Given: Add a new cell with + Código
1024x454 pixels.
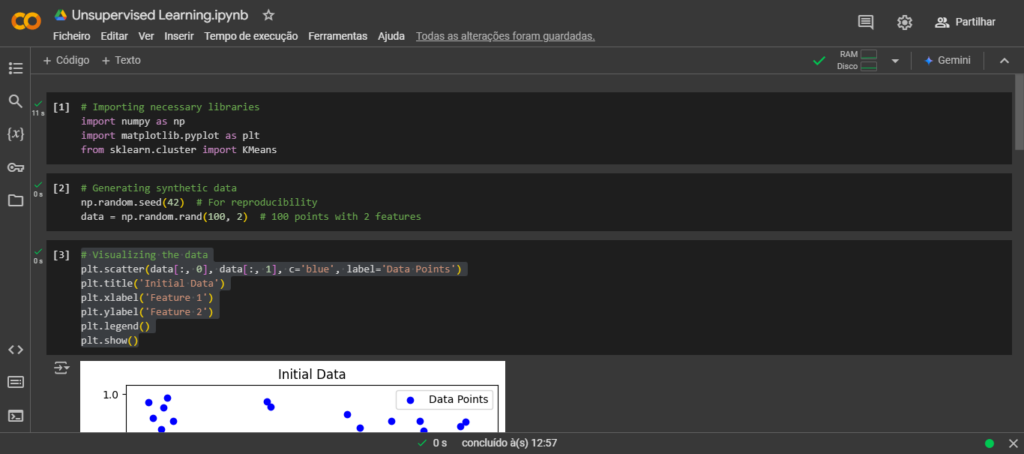Looking at the screenshot, I should click(x=66, y=60).
